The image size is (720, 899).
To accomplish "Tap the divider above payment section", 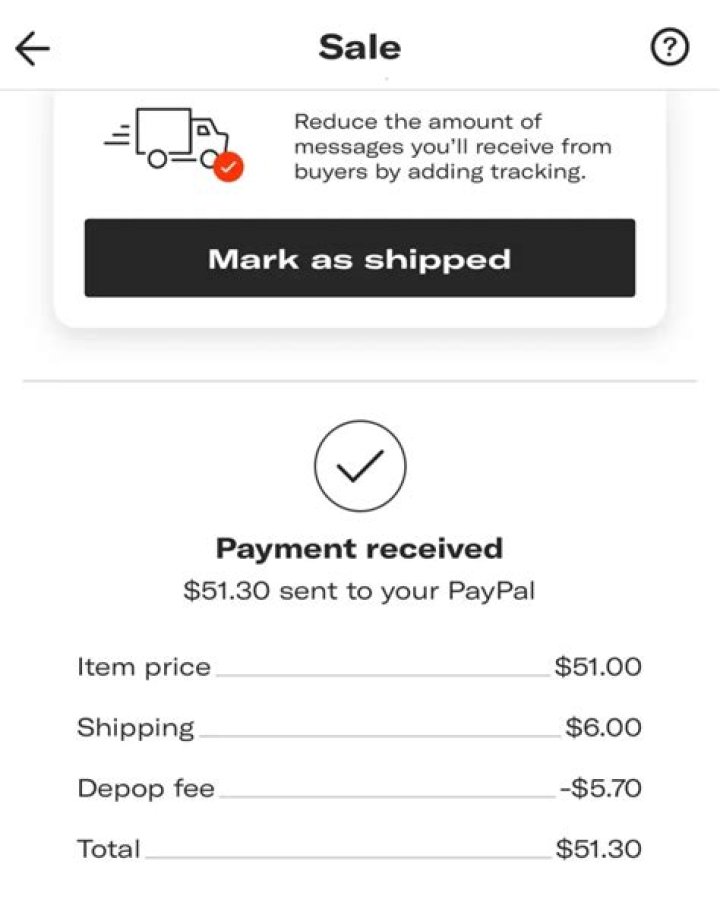I will [x=360, y=381].
